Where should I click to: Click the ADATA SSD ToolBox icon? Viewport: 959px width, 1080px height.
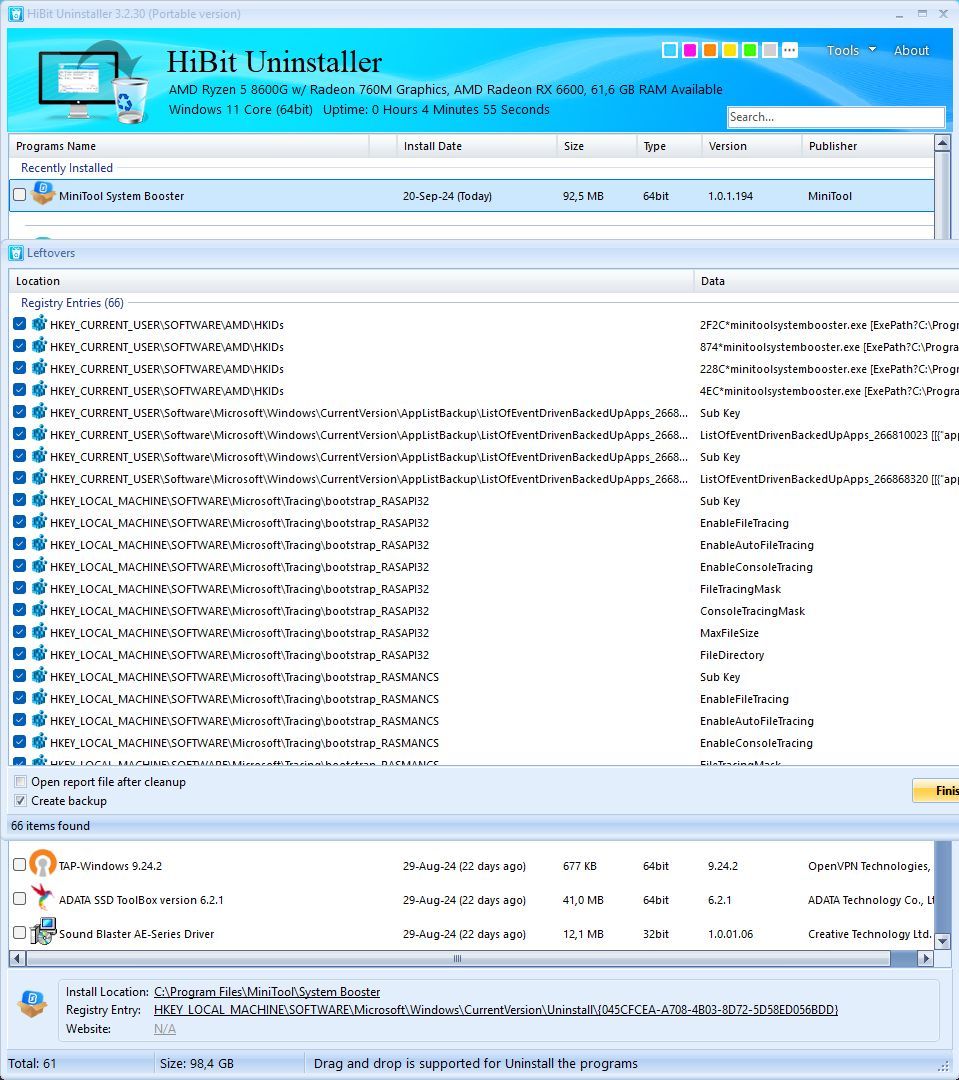click(x=43, y=898)
